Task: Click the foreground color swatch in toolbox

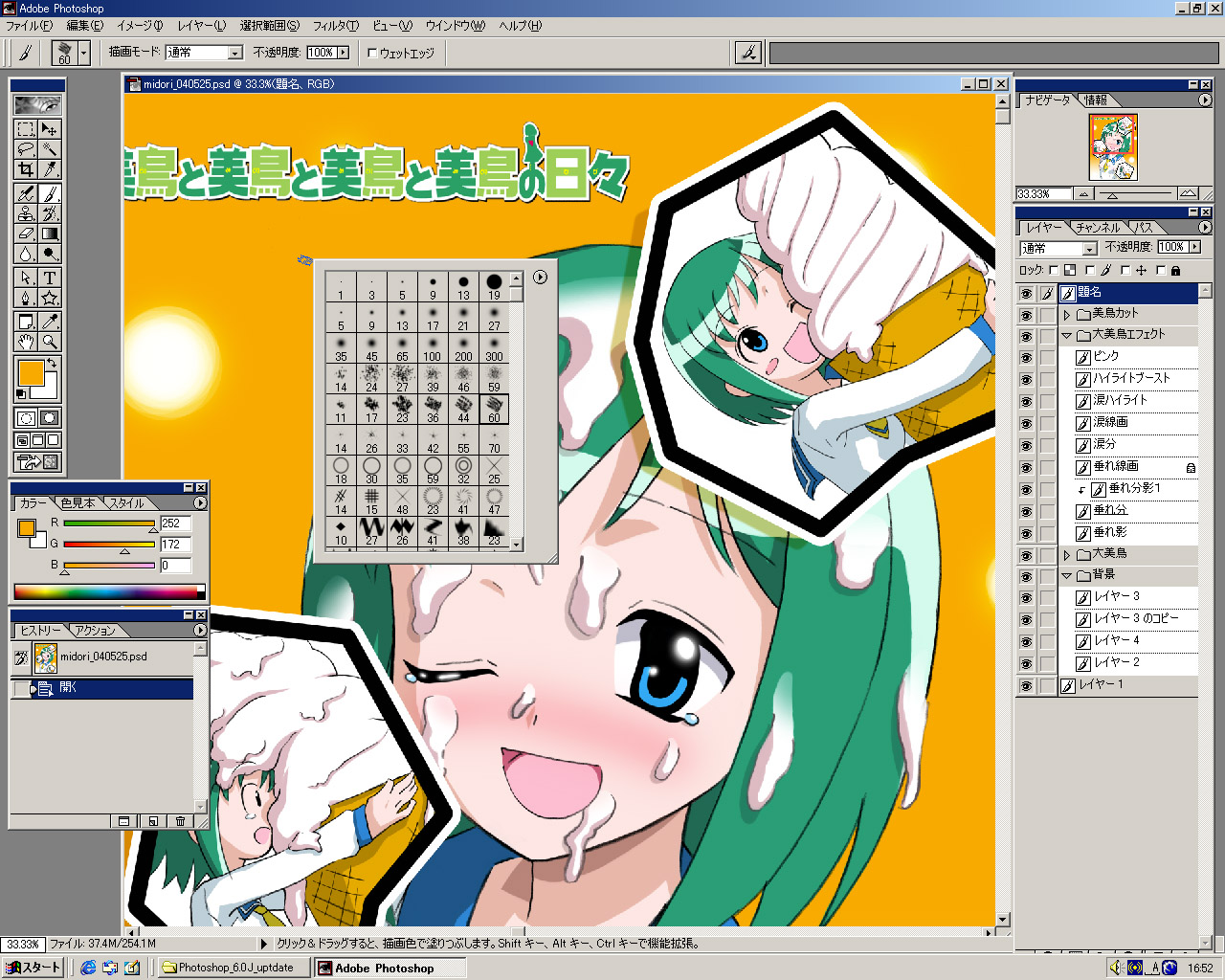Action: tap(31, 372)
